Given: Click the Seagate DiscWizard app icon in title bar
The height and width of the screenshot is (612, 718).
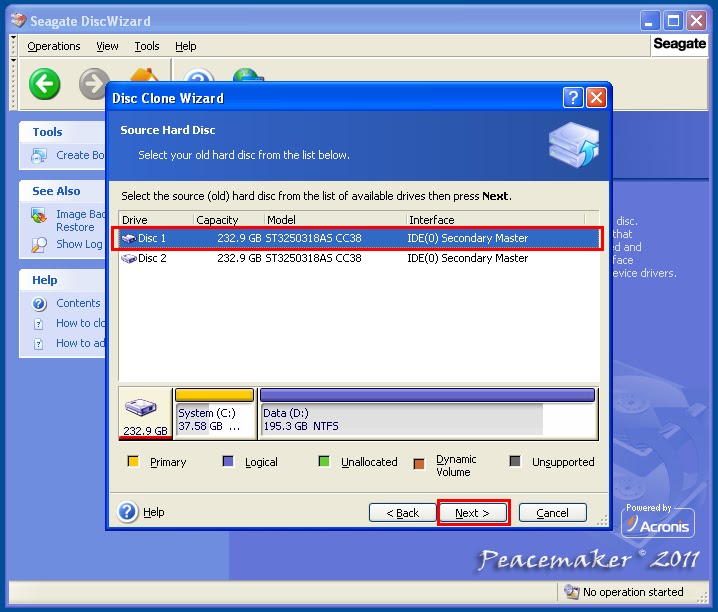Looking at the screenshot, I should (18, 21).
